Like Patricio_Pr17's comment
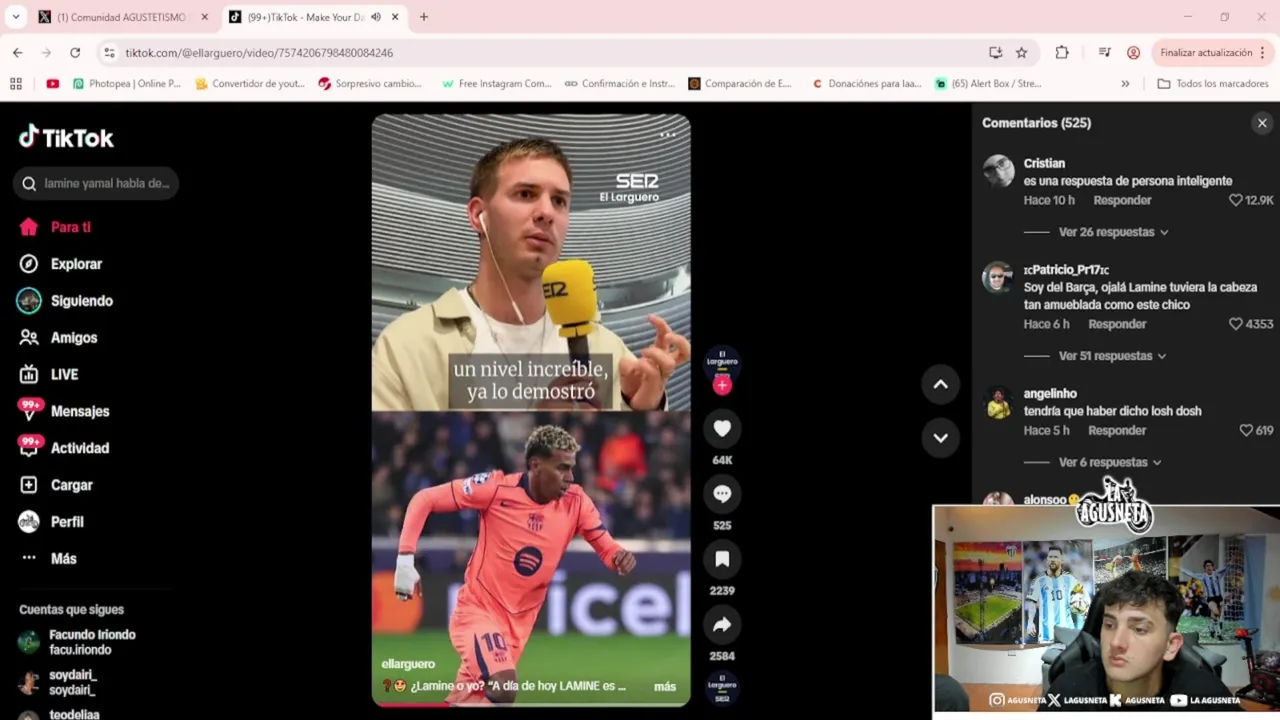Screen dimensions: 1280x720 (1236, 324)
